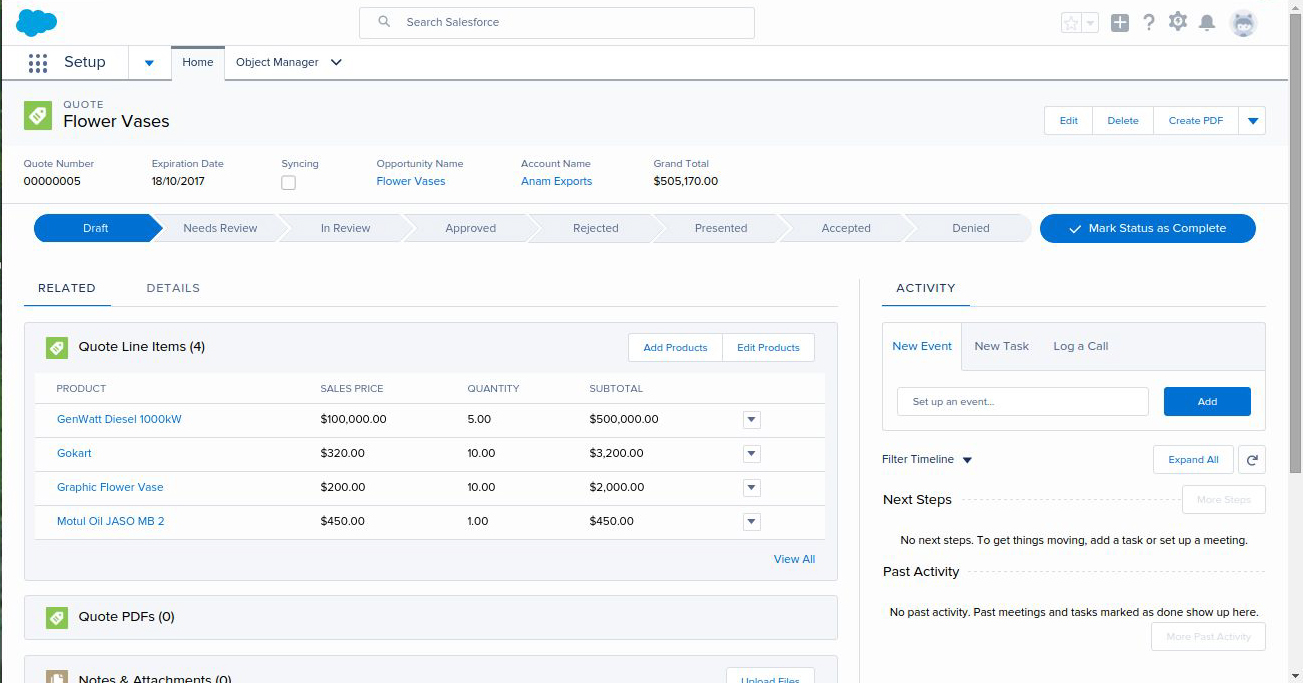Select the Draft status stage
This screenshot has height=683, width=1303.
pos(96,228)
